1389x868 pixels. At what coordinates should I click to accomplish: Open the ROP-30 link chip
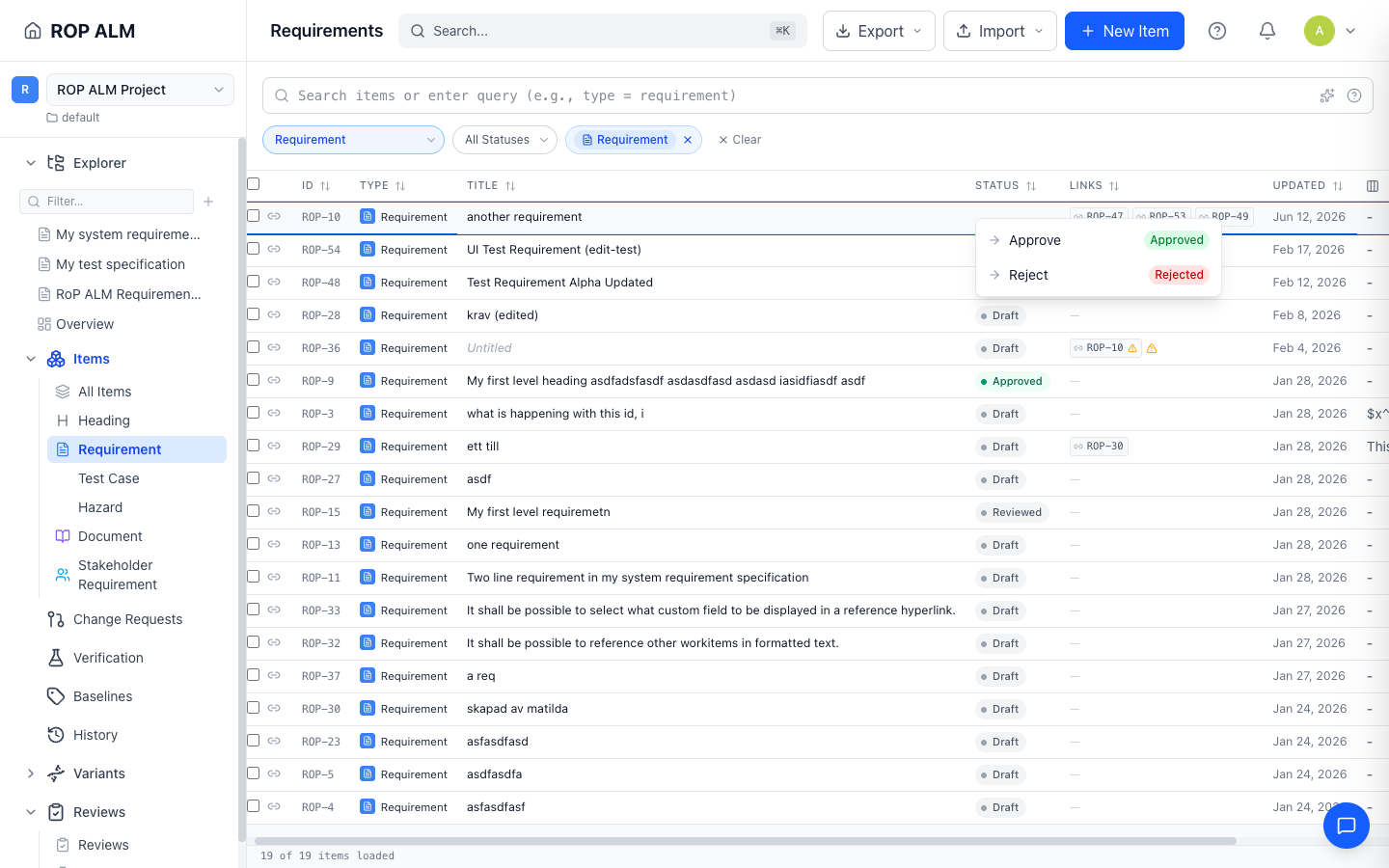coord(1099,447)
